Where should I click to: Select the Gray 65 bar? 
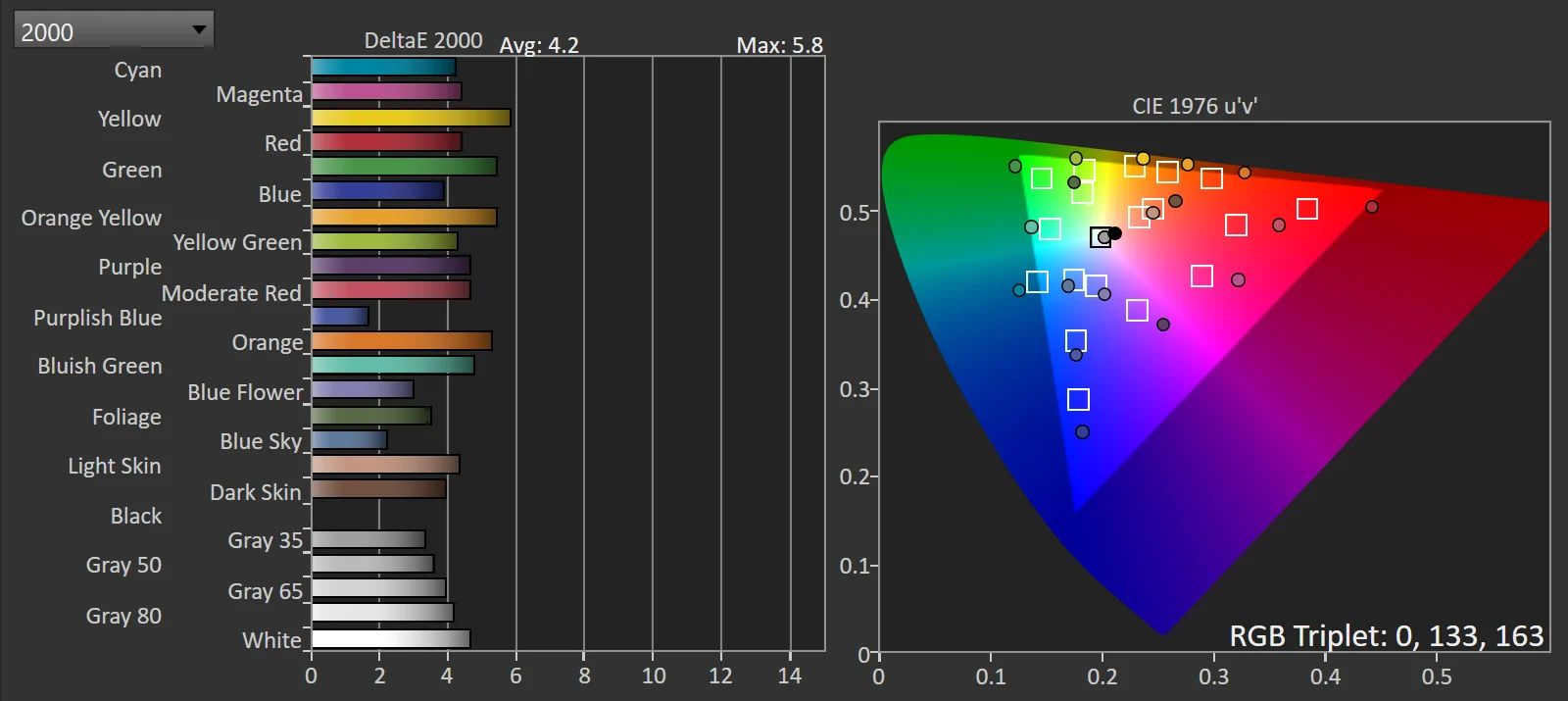[378, 587]
